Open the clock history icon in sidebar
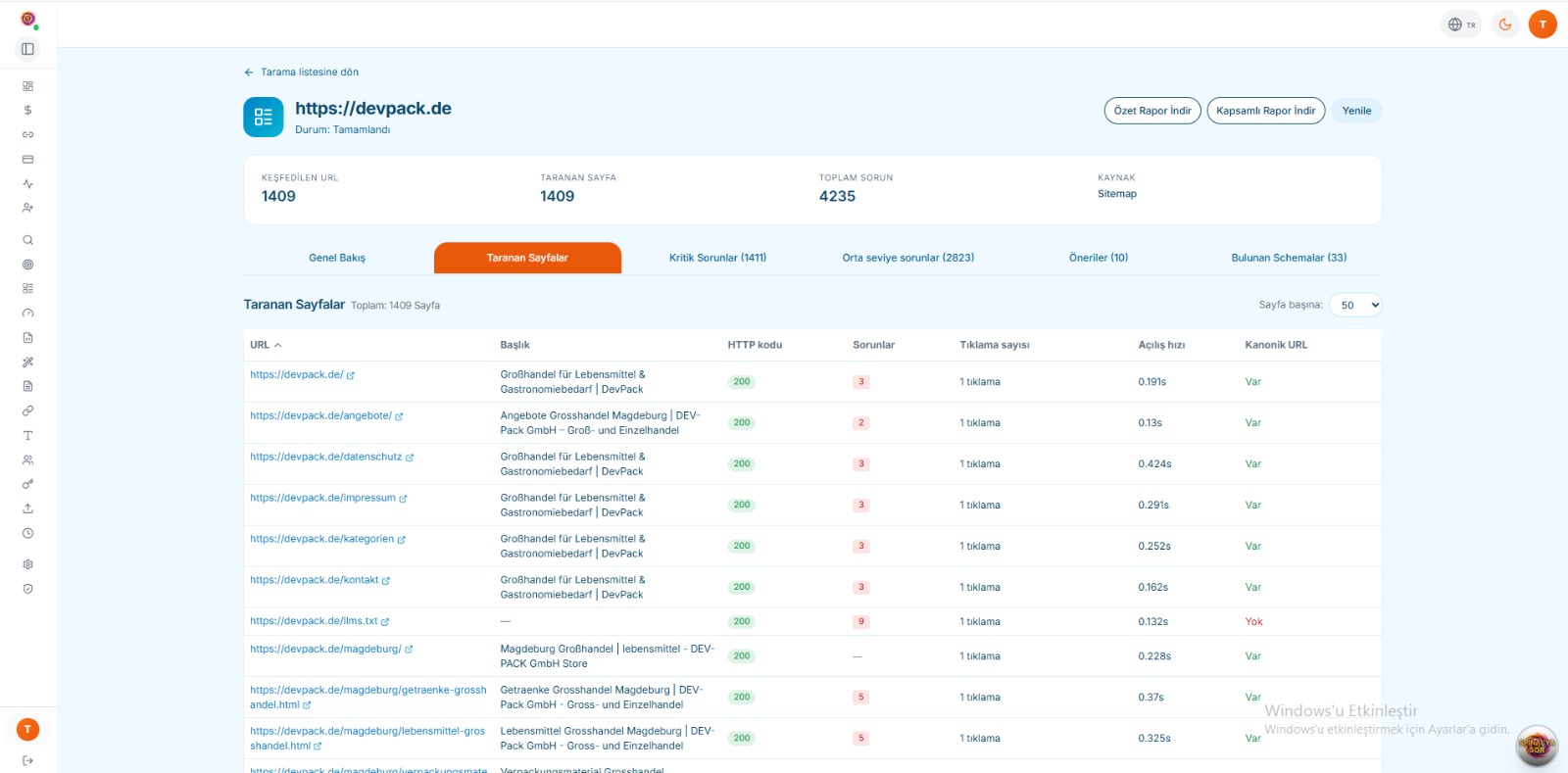This screenshot has height=773, width=1568. click(x=27, y=534)
